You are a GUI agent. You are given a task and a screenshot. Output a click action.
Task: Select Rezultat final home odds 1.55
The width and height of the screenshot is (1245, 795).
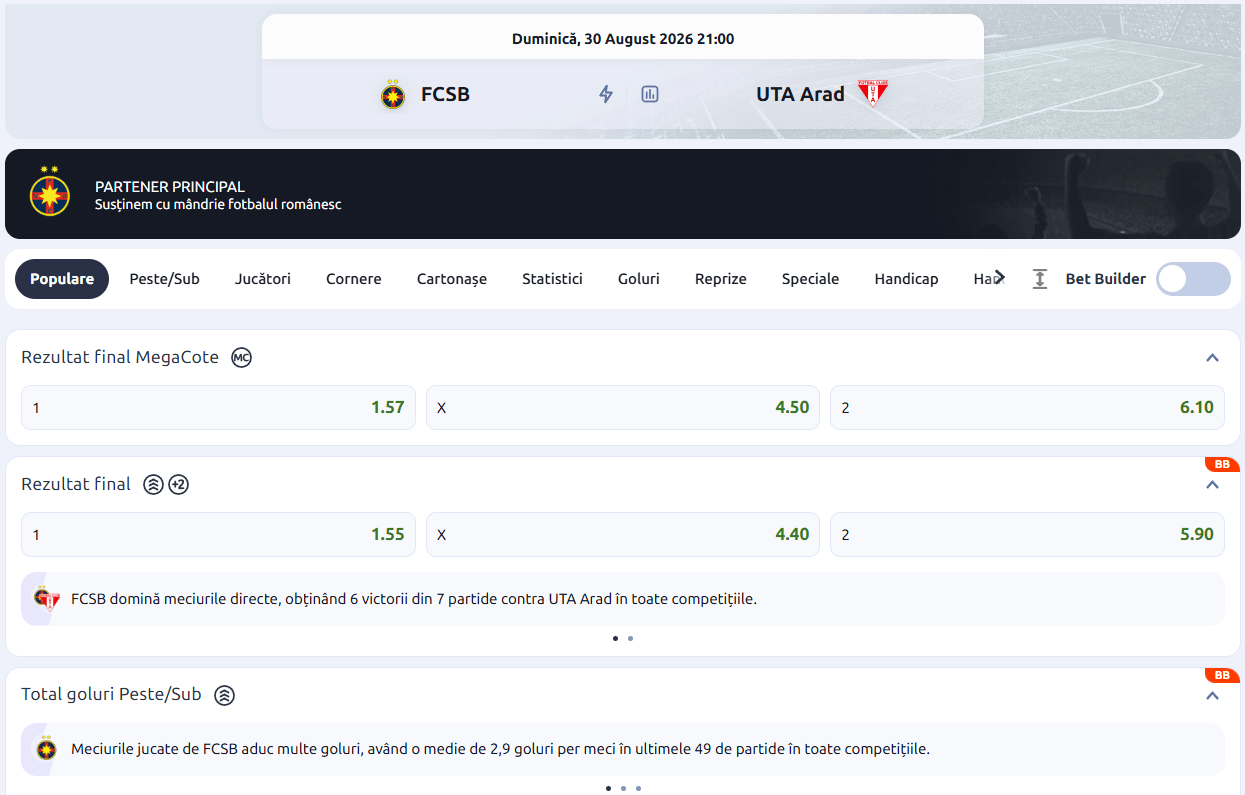coord(218,534)
